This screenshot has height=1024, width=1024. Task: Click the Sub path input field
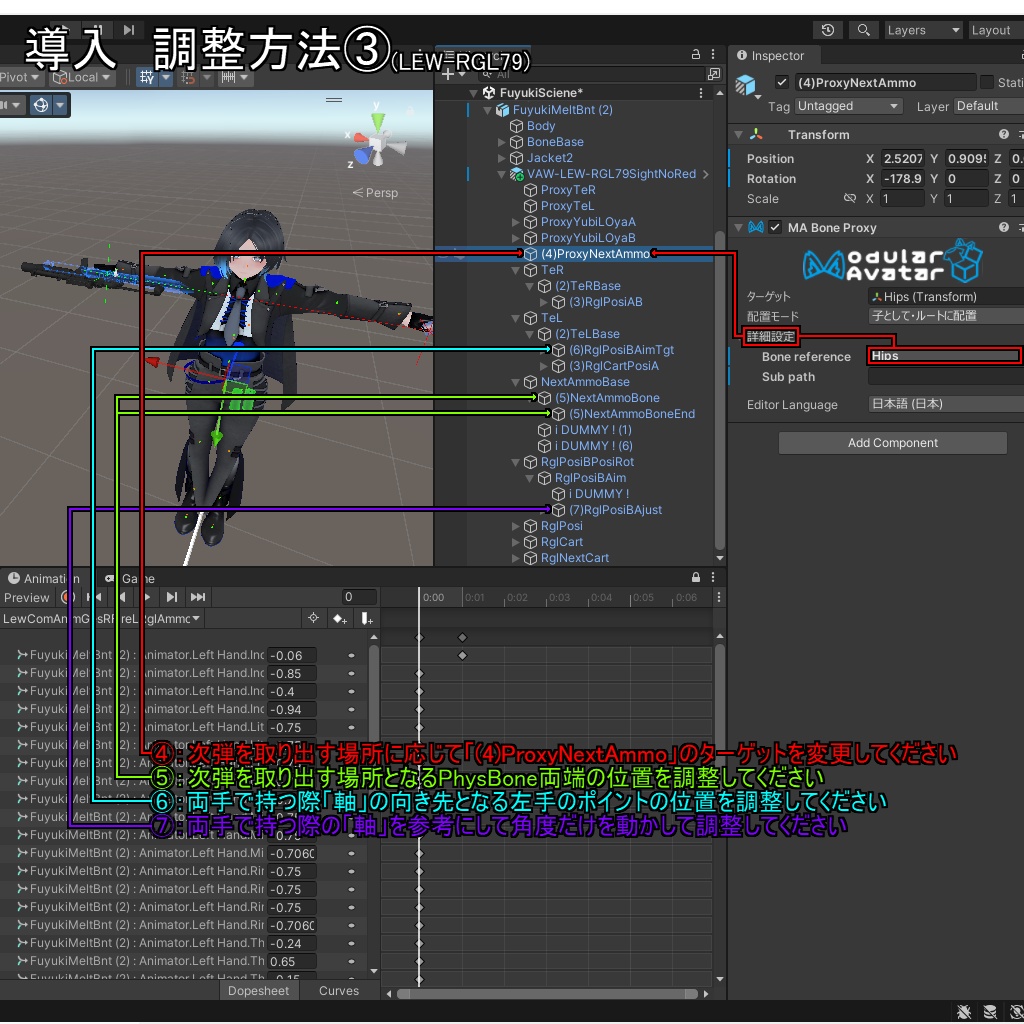[x=945, y=377]
